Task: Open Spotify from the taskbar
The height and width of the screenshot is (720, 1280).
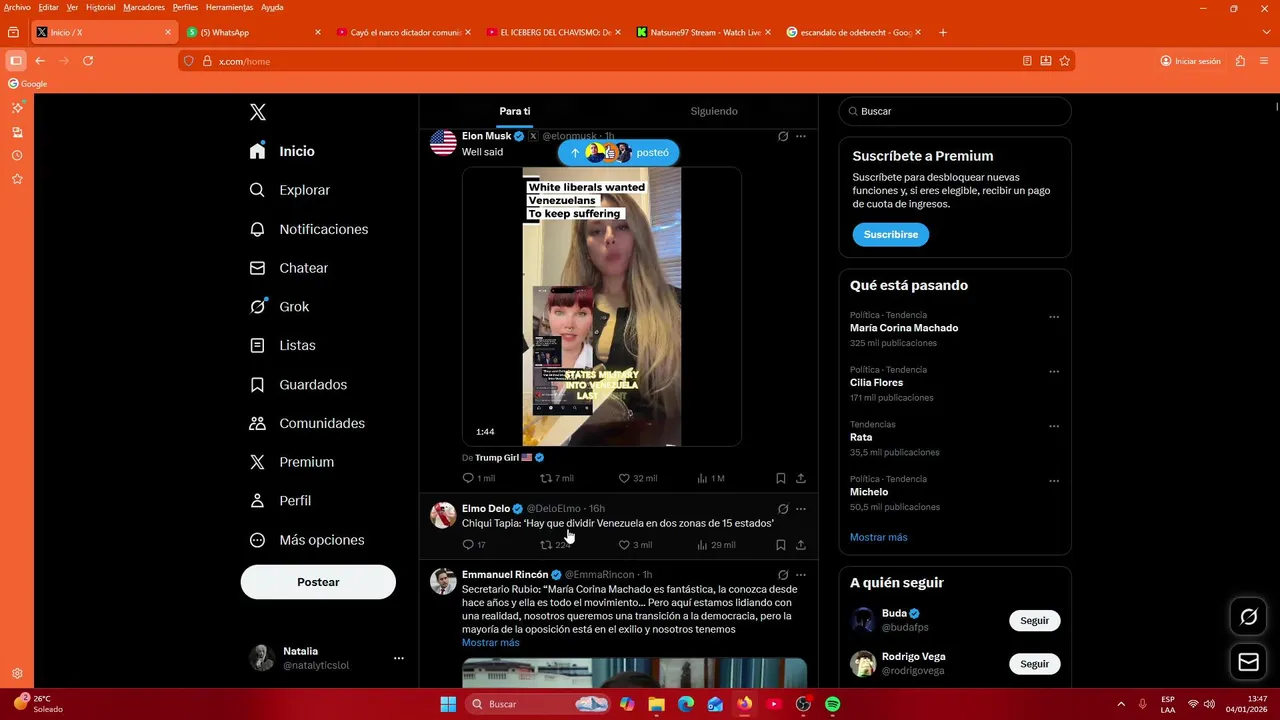Action: pyautogui.click(x=832, y=704)
